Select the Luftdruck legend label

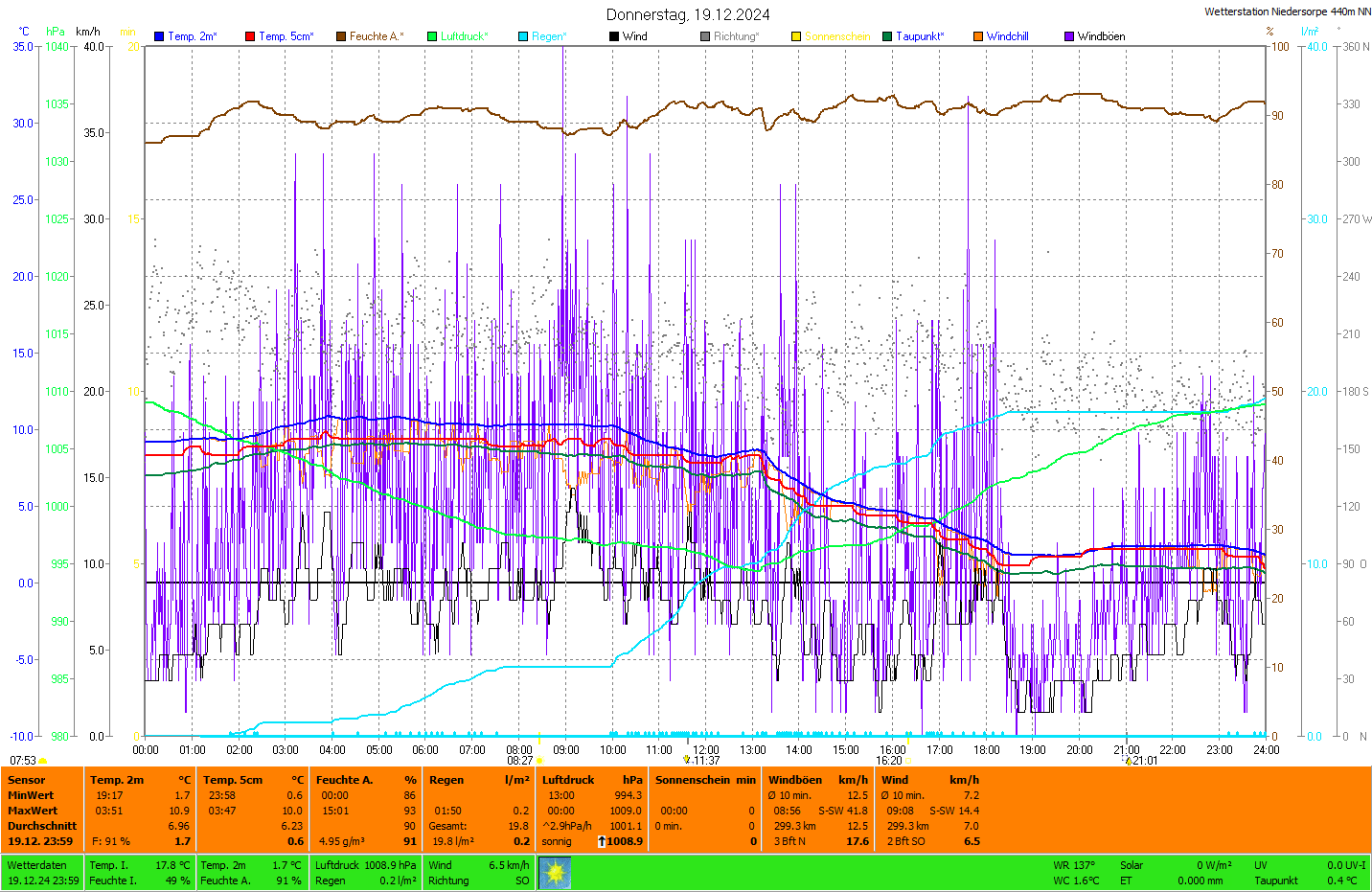tap(464, 36)
